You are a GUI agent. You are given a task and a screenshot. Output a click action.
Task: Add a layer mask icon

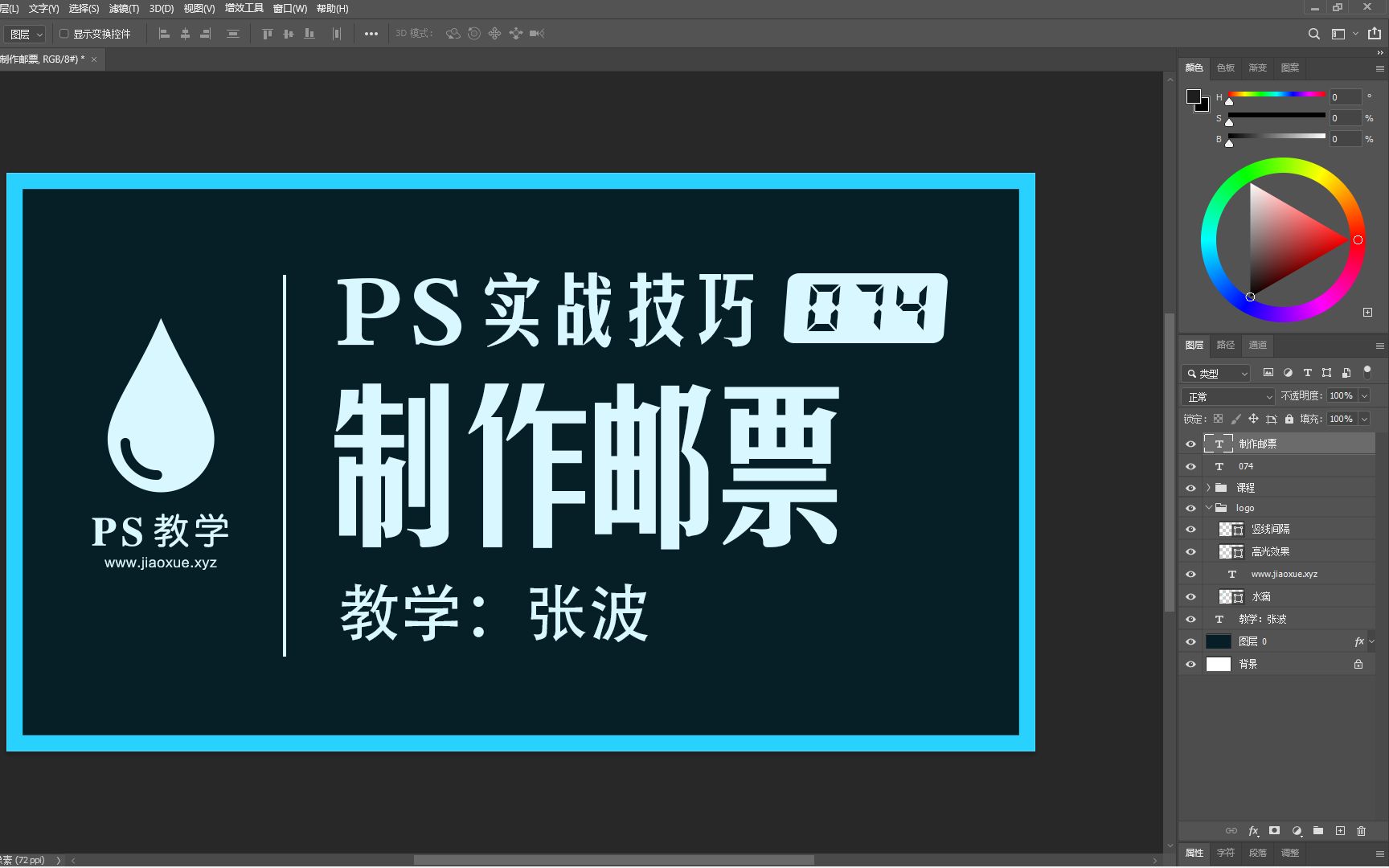(x=1274, y=831)
